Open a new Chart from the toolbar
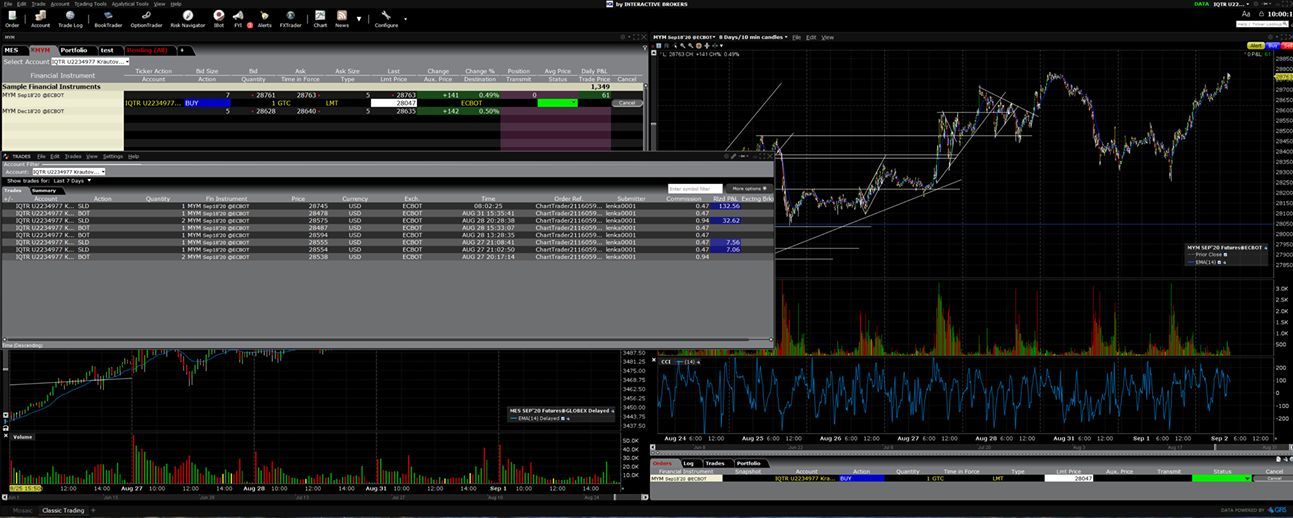Screen dimensions: 1293x518 point(320,19)
